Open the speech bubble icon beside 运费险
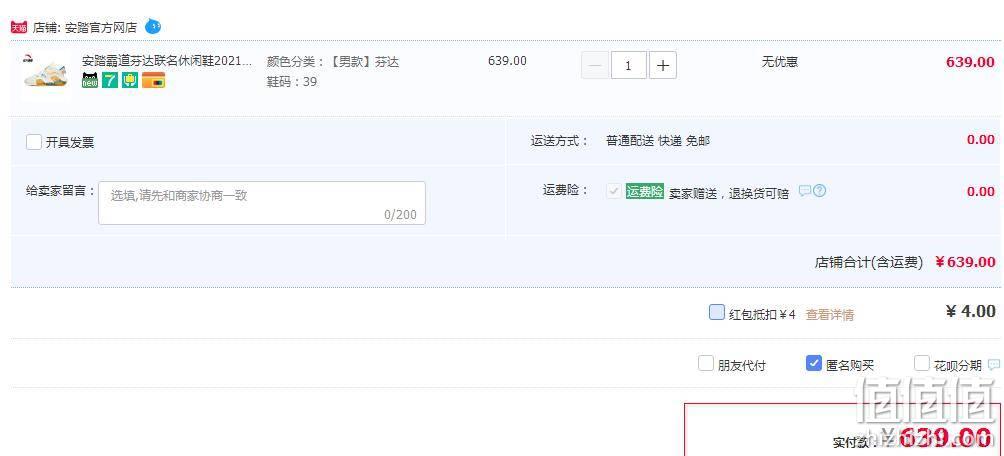The image size is (1004, 456). [805, 191]
